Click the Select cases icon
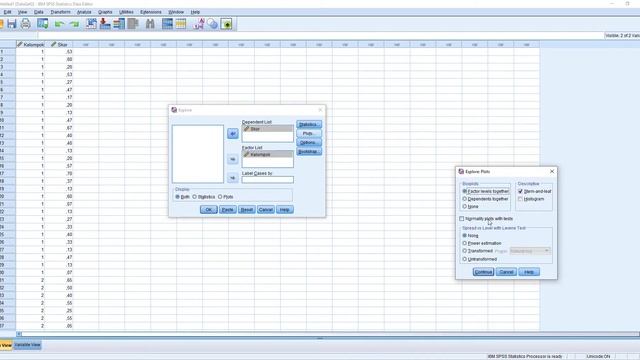This screenshot has width=640, height=360. (181, 24)
